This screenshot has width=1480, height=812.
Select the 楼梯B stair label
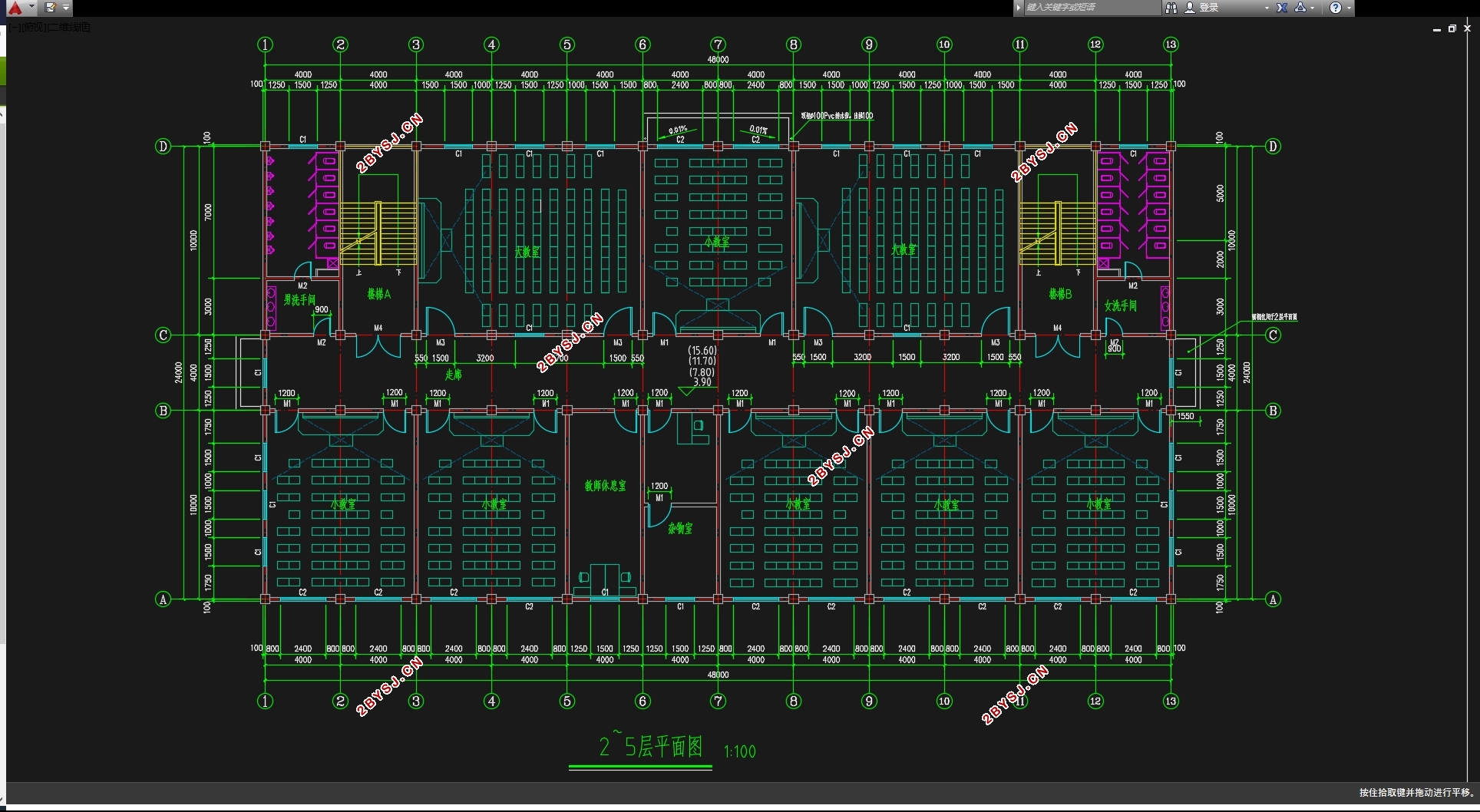pyautogui.click(x=1060, y=294)
